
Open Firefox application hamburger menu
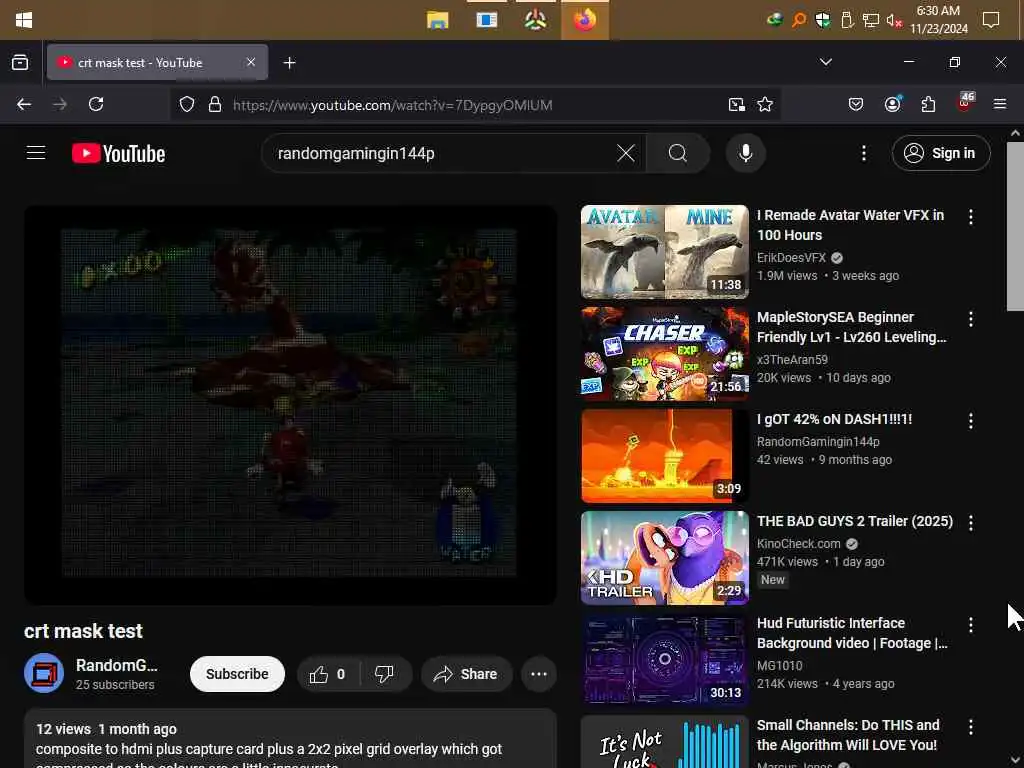pyautogui.click(x=1000, y=104)
